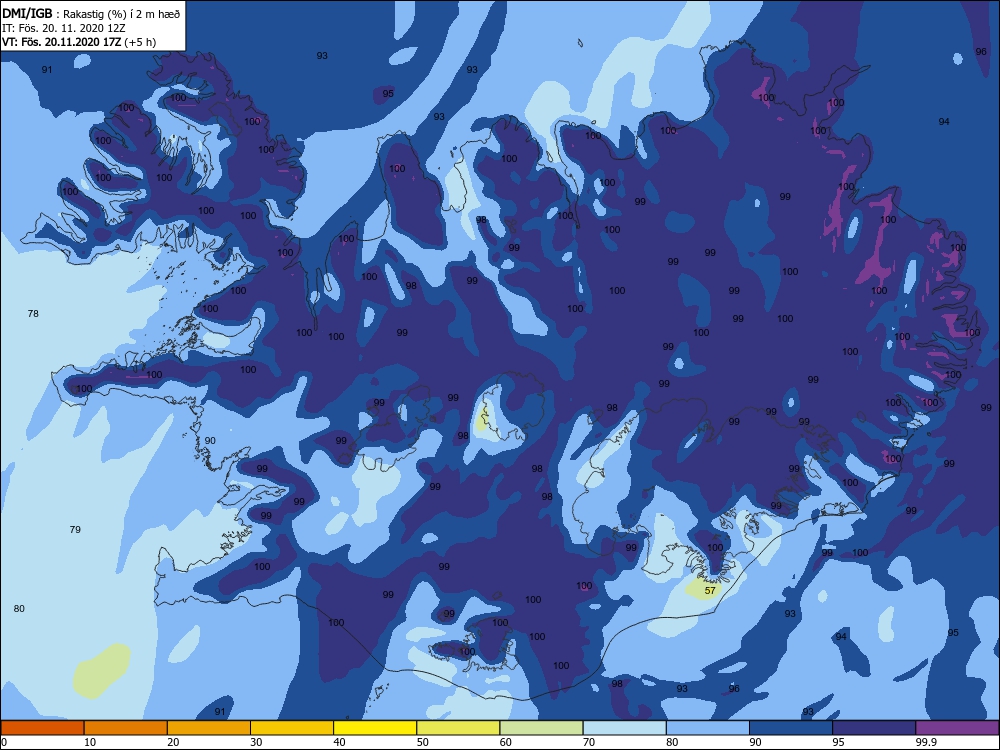The image size is (1000, 750).
Task: Click the 70–80 pale blue legend swatch
Action: click(x=625, y=728)
